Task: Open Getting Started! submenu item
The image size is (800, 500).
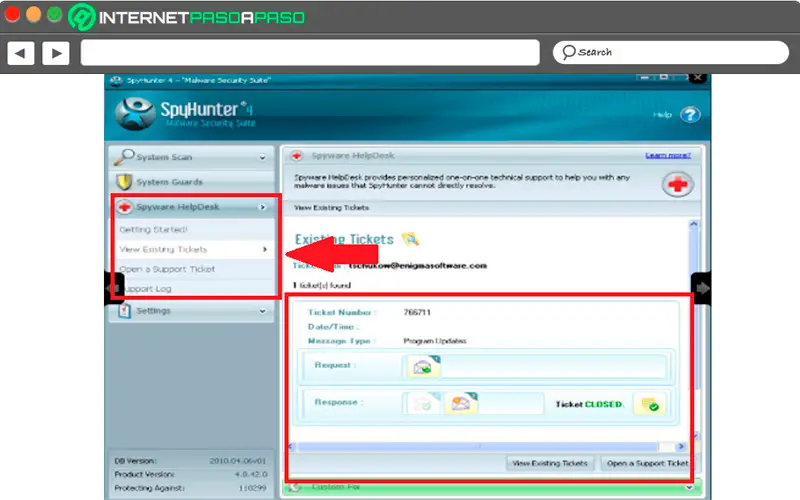Action: click(x=154, y=230)
